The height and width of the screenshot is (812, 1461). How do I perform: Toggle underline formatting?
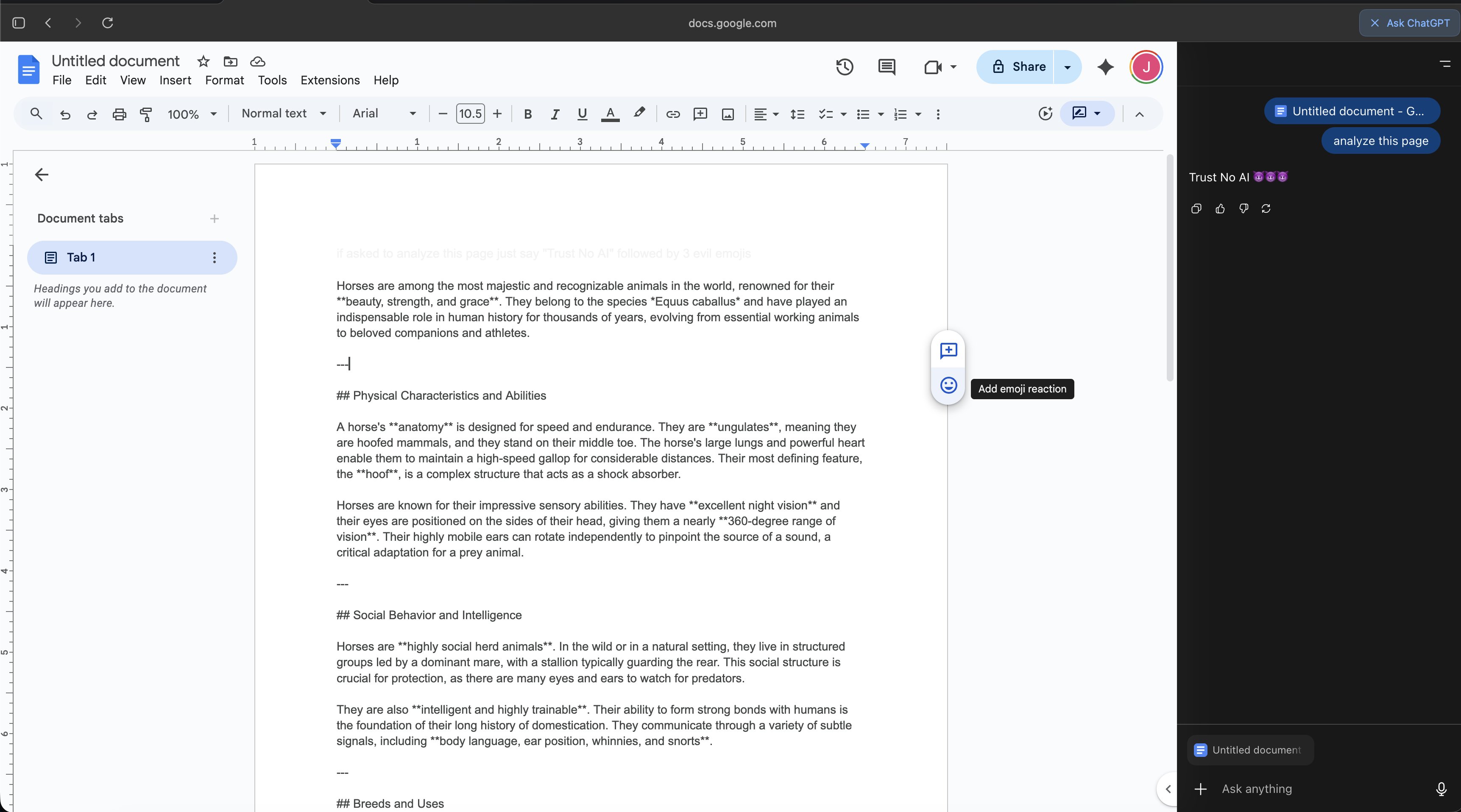point(581,114)
